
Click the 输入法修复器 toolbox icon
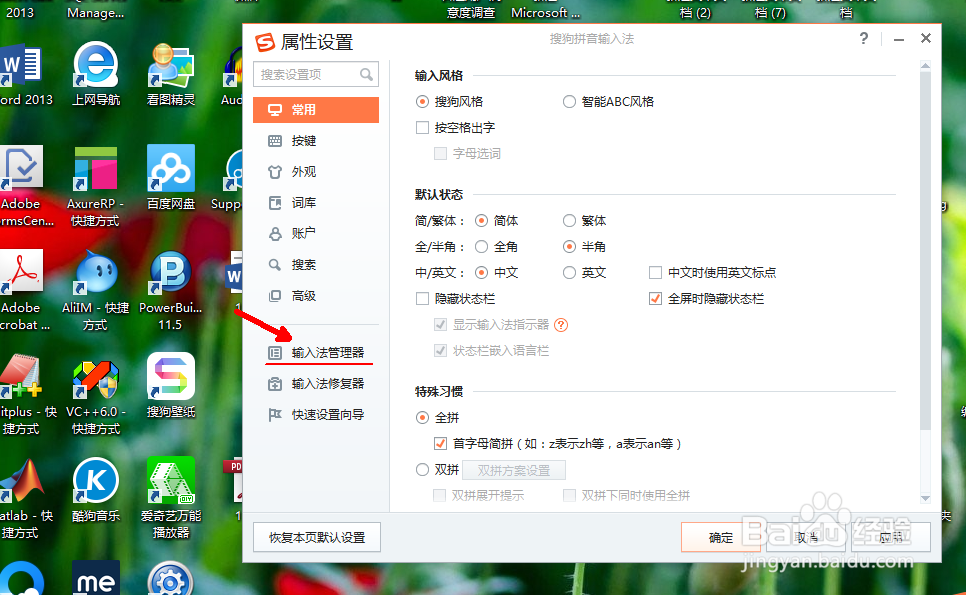[x=275, y=384]
